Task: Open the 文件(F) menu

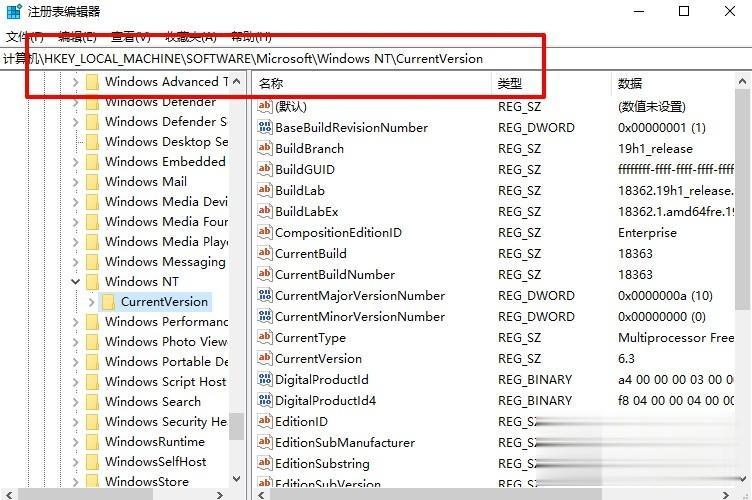Action: 24,36
